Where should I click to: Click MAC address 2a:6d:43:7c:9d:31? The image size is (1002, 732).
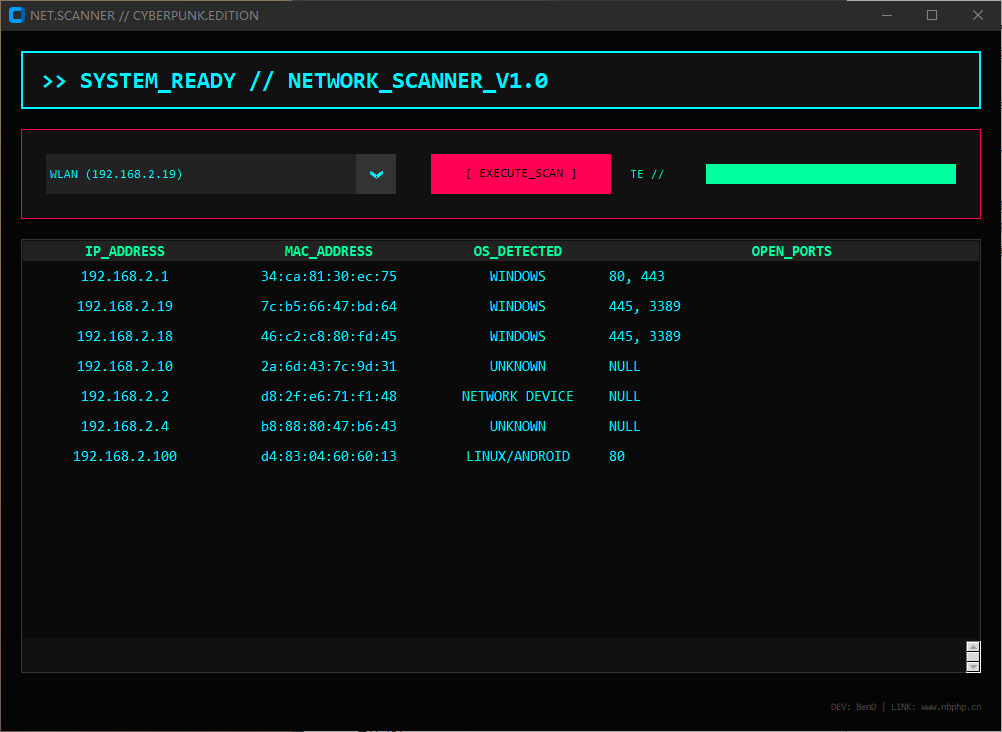click(328, 366)
